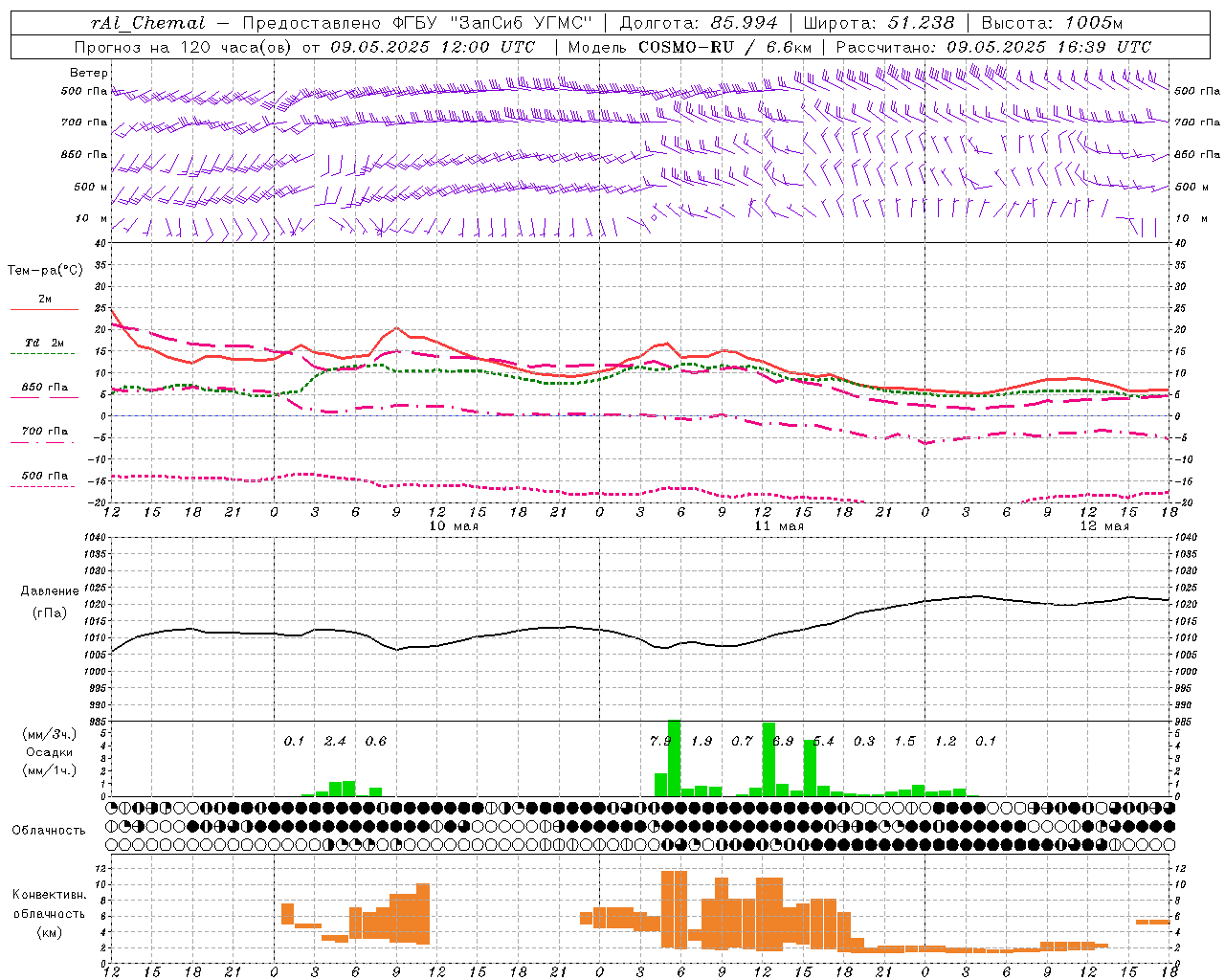Click the station name rAl_Chemal in header
Screen dimensions: 1225x980
(x=148, y=22)
